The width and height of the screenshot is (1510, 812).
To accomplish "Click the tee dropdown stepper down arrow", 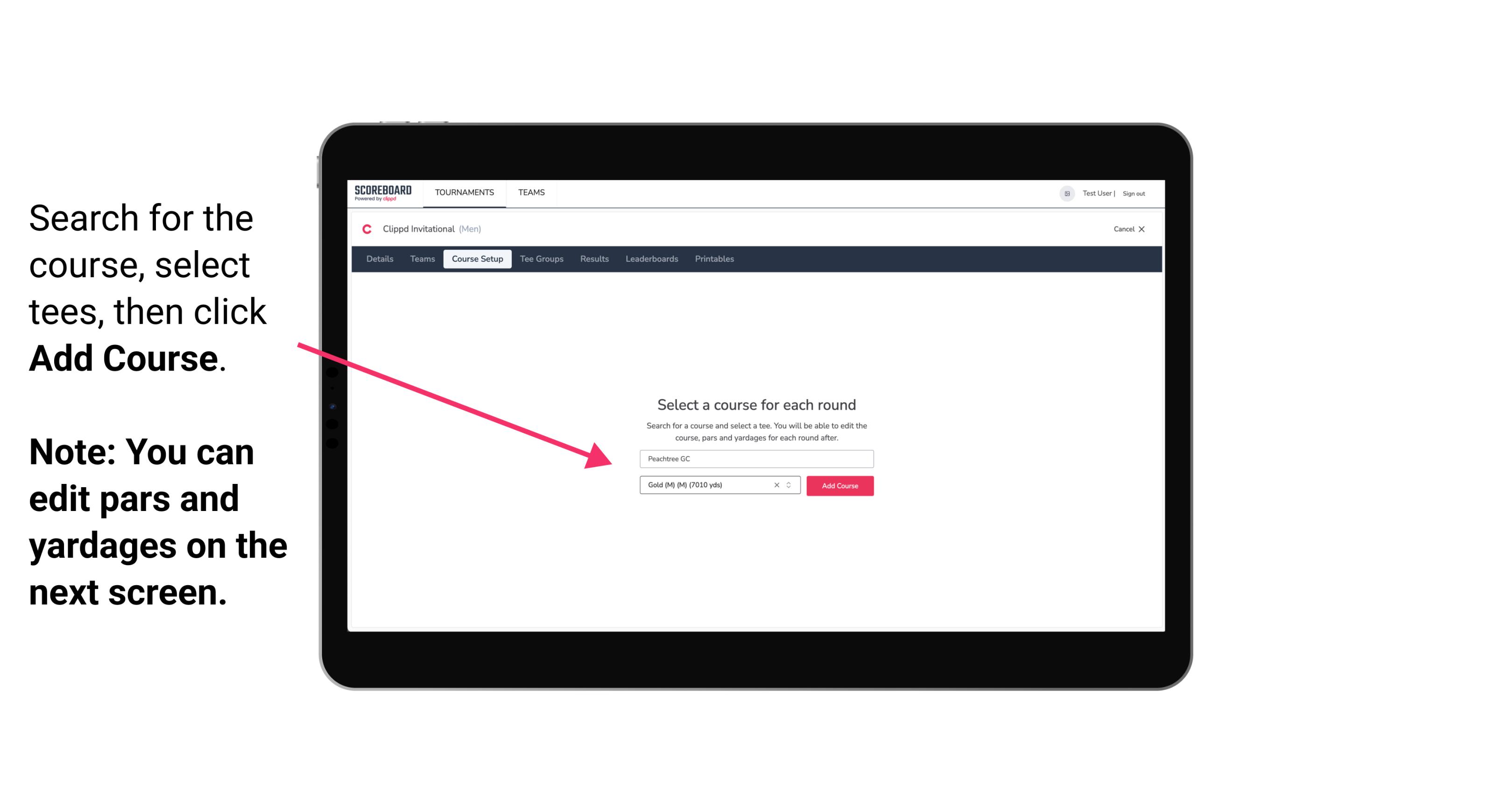I will point(790,489).
